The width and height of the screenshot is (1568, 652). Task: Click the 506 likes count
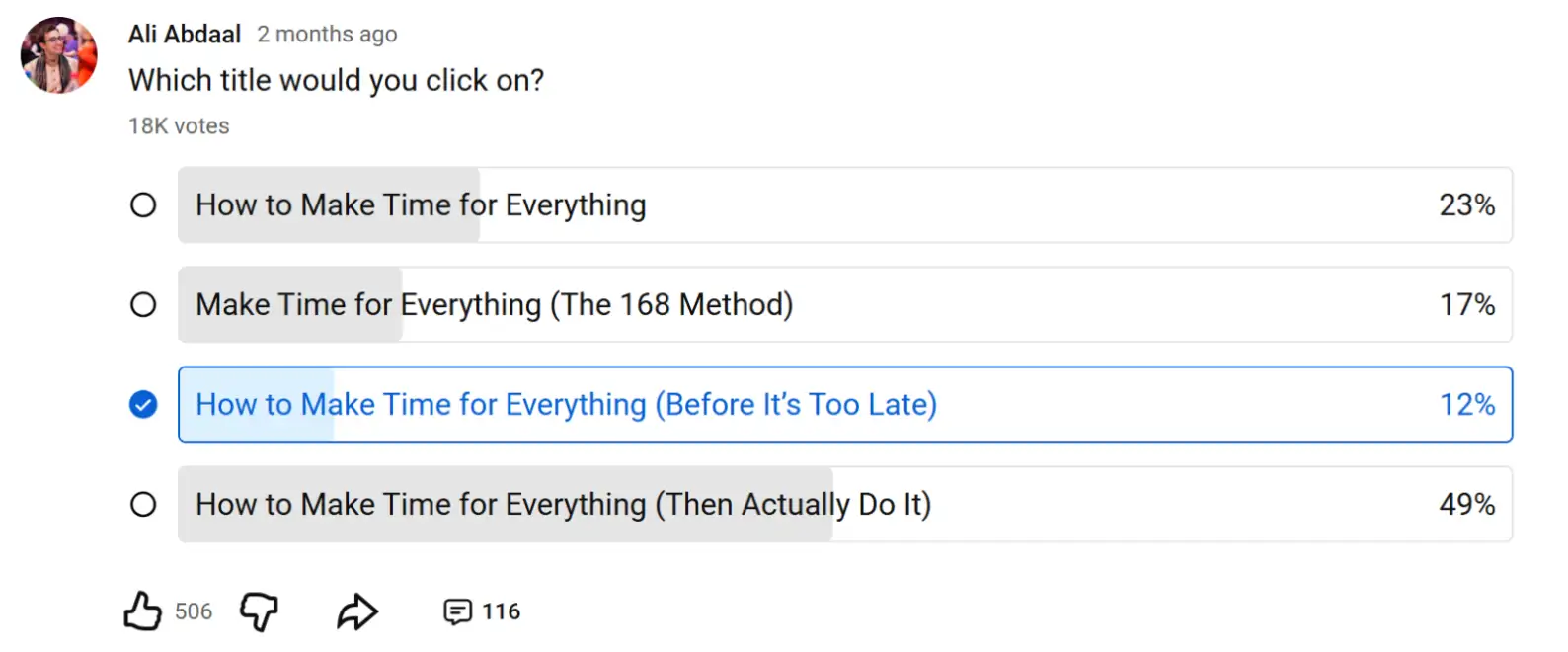(194, 612)
